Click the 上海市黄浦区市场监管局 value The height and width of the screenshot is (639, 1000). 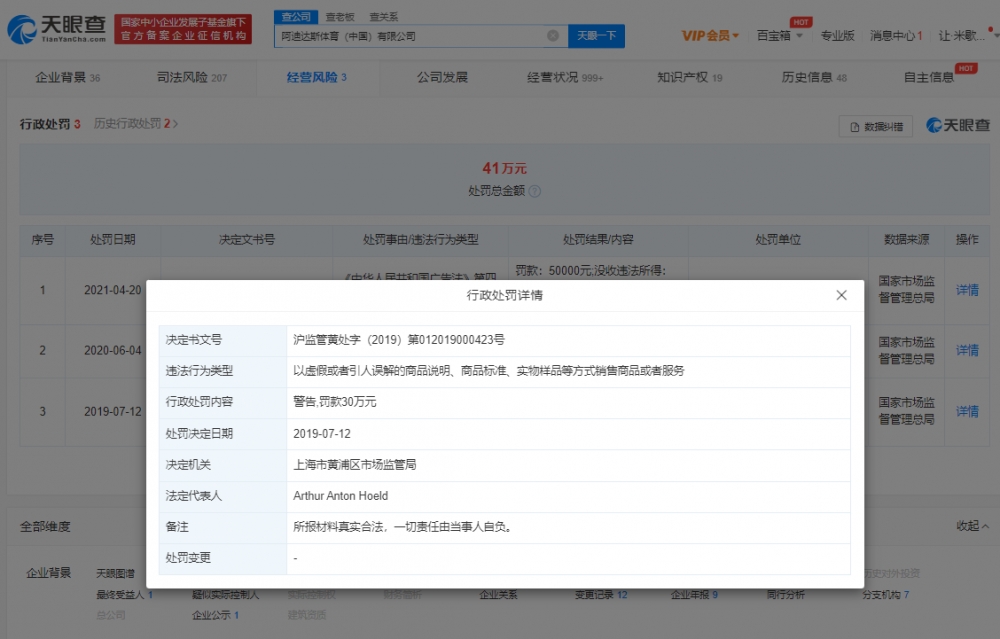coord(355,464)
